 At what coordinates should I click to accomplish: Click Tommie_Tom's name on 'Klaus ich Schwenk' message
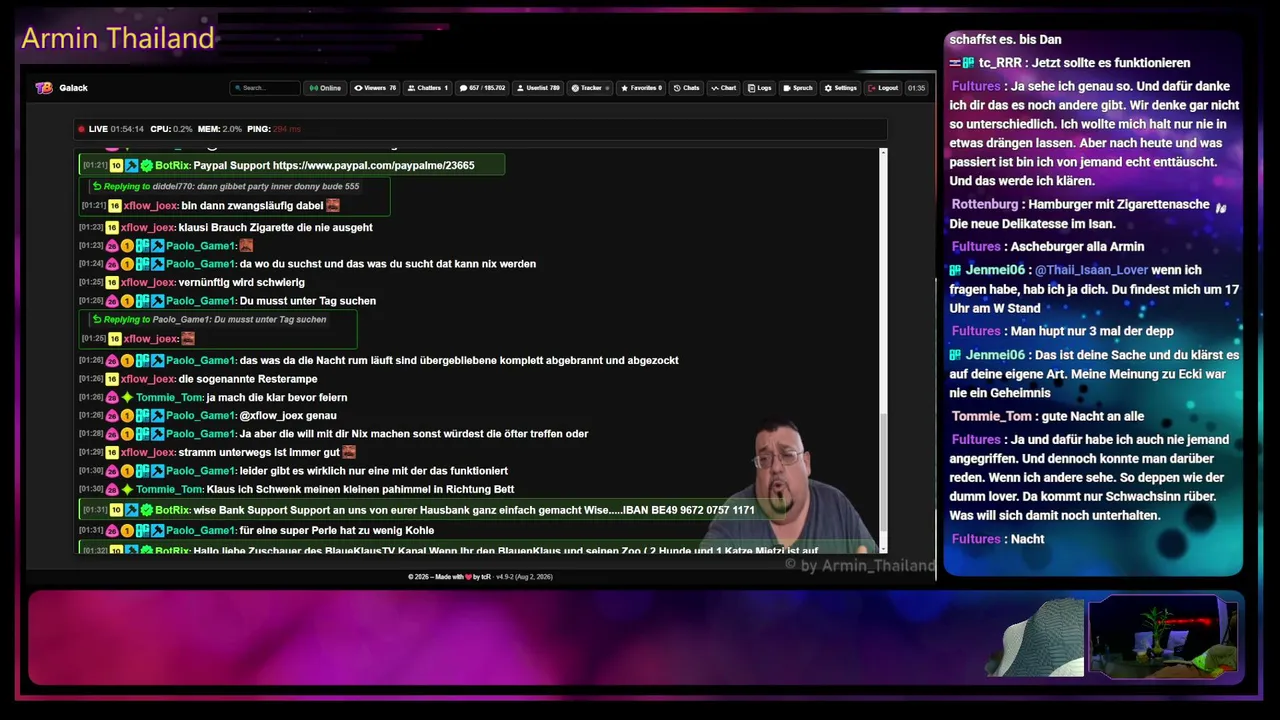pyautogui.click(x=170, y=489)
